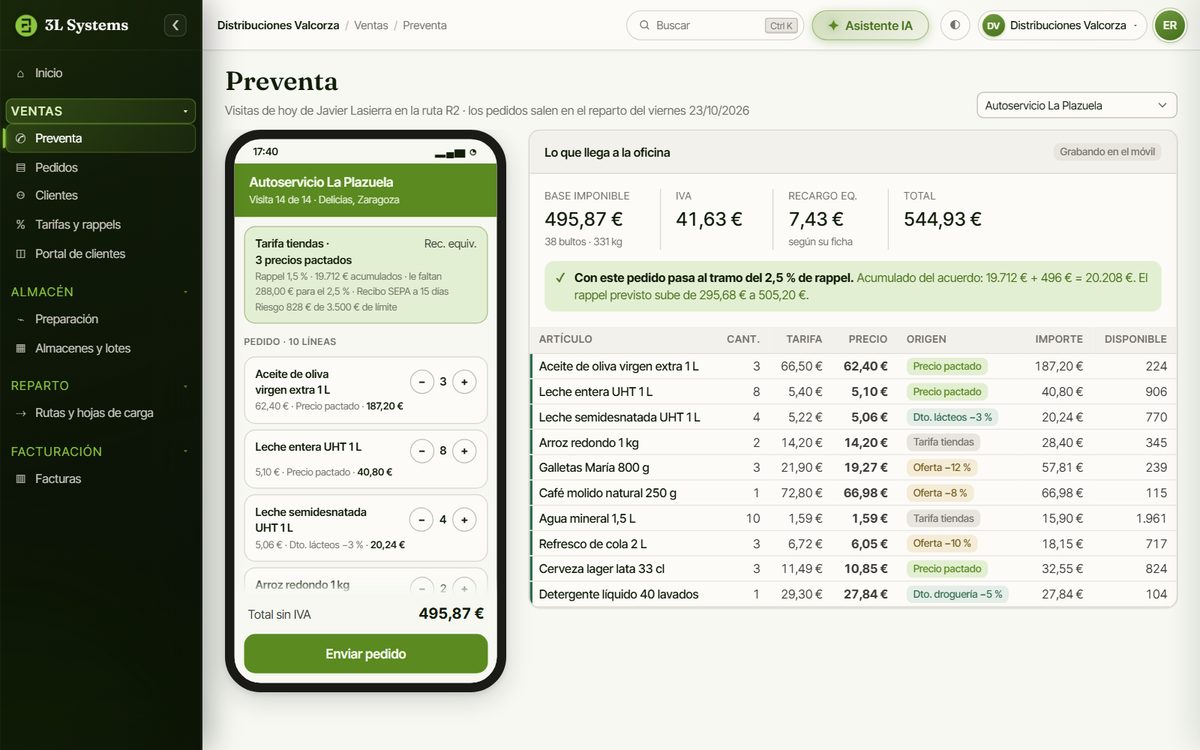Decrease Leche semidesnatada quantity with minus
1200x750 pixels.
422,520
